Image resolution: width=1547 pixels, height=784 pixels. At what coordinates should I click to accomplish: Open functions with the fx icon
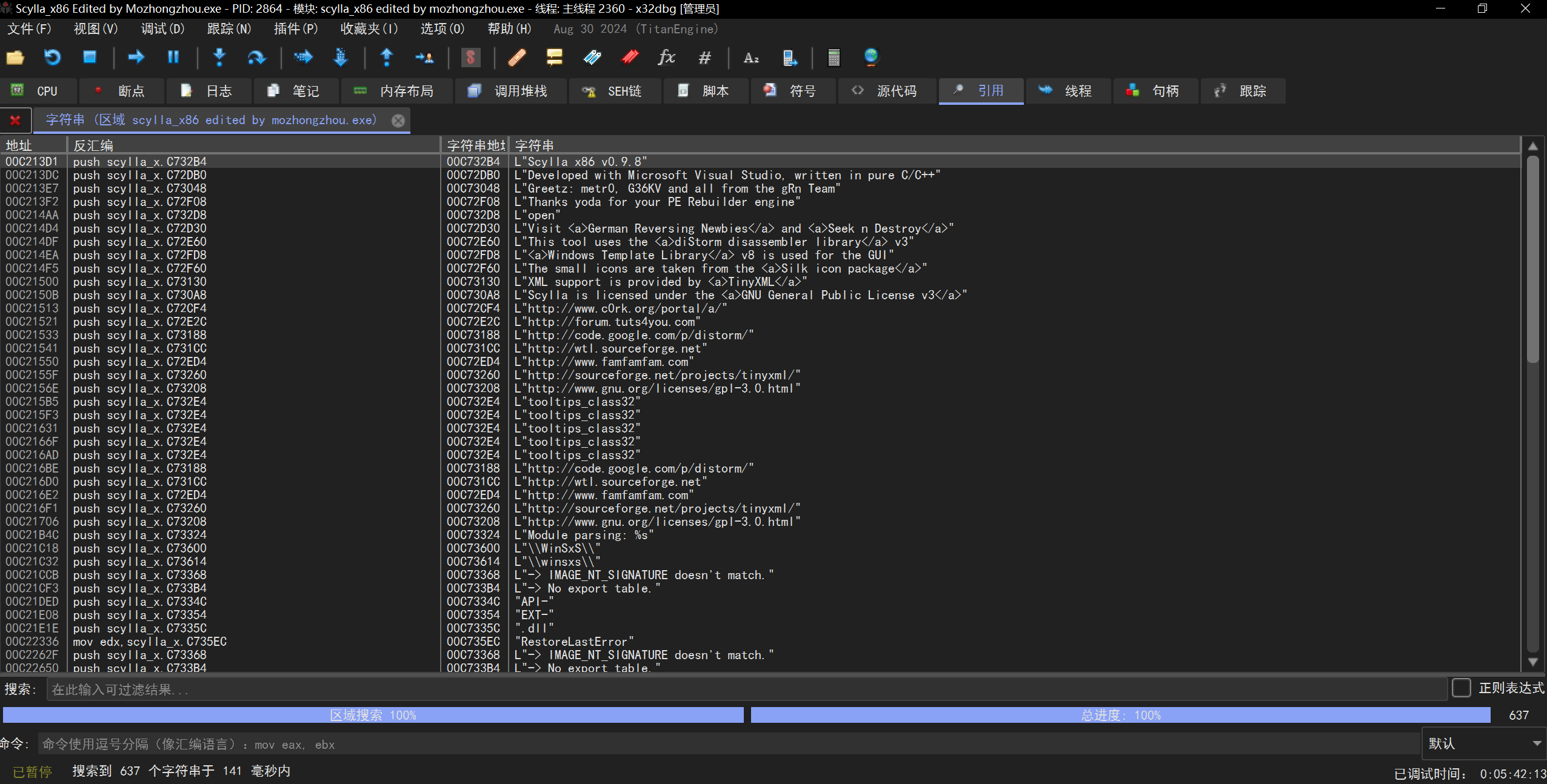(x=667, y=58)
